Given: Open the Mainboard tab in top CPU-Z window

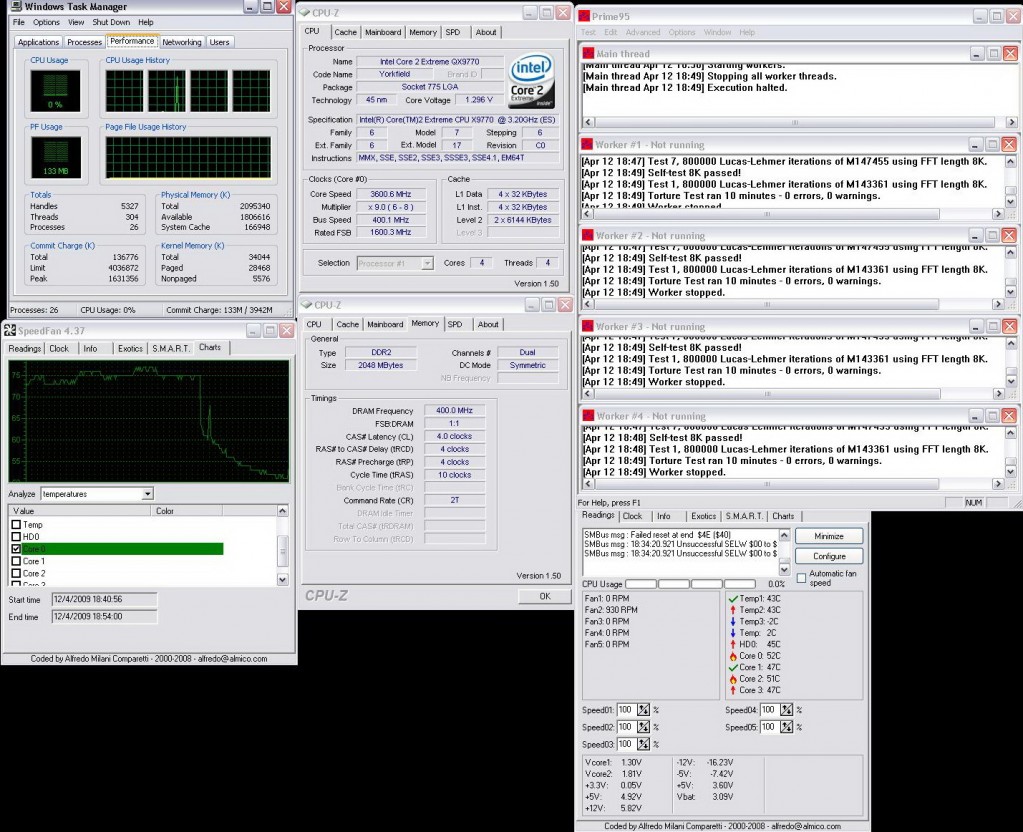Looking at the screenshot, I should pyautogui.click(x=383, y=32).
